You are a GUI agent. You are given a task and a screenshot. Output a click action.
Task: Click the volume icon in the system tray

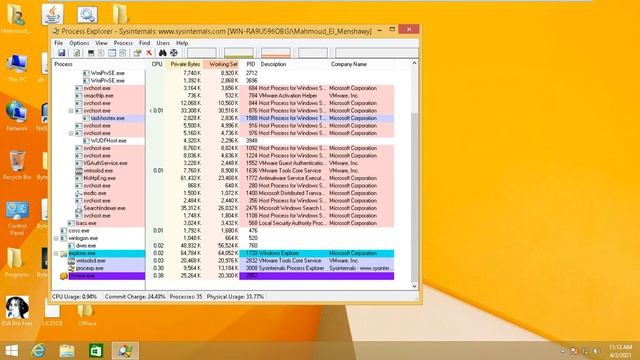pos(597,351)
